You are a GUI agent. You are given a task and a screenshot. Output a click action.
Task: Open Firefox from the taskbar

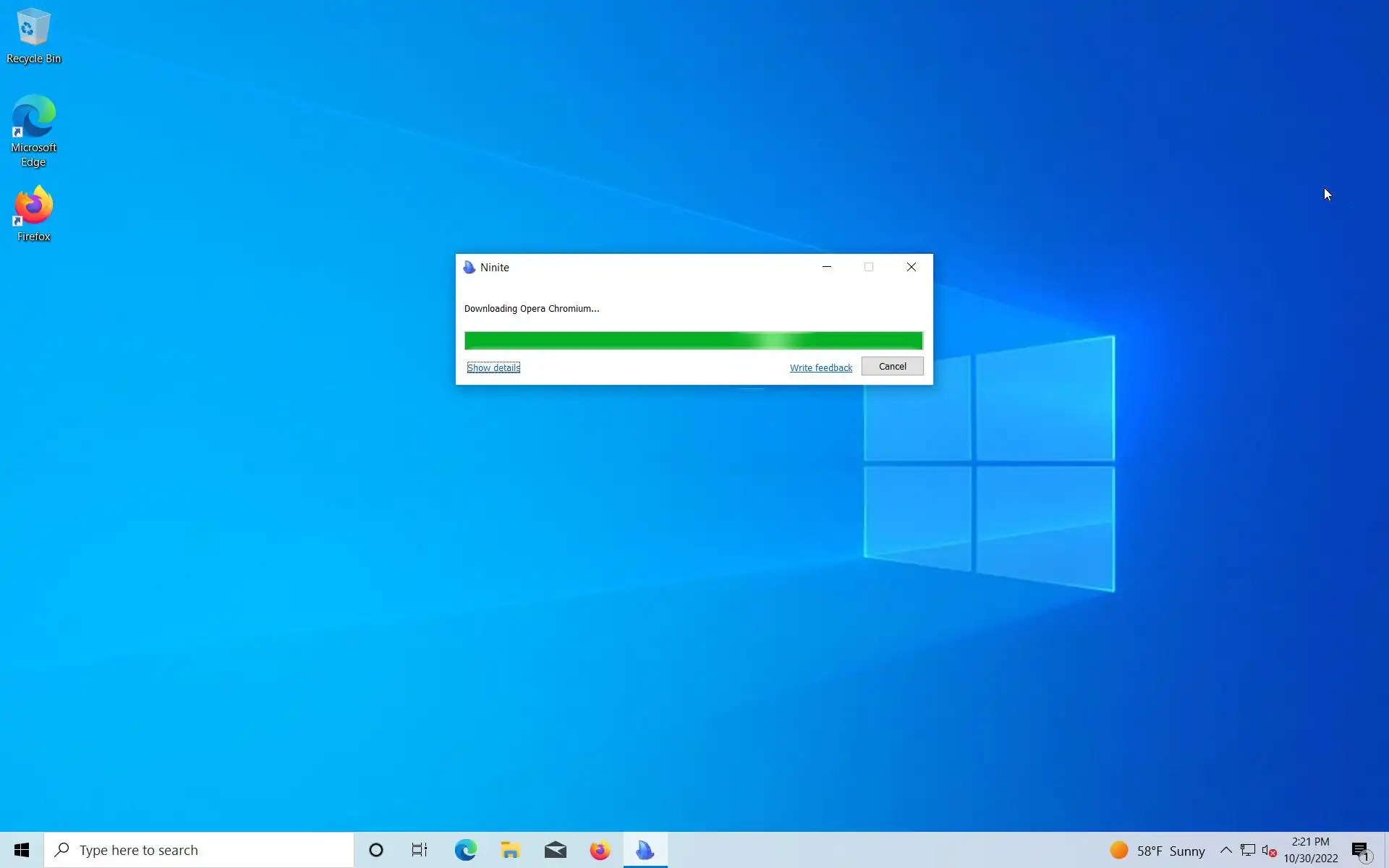(600, 850)
